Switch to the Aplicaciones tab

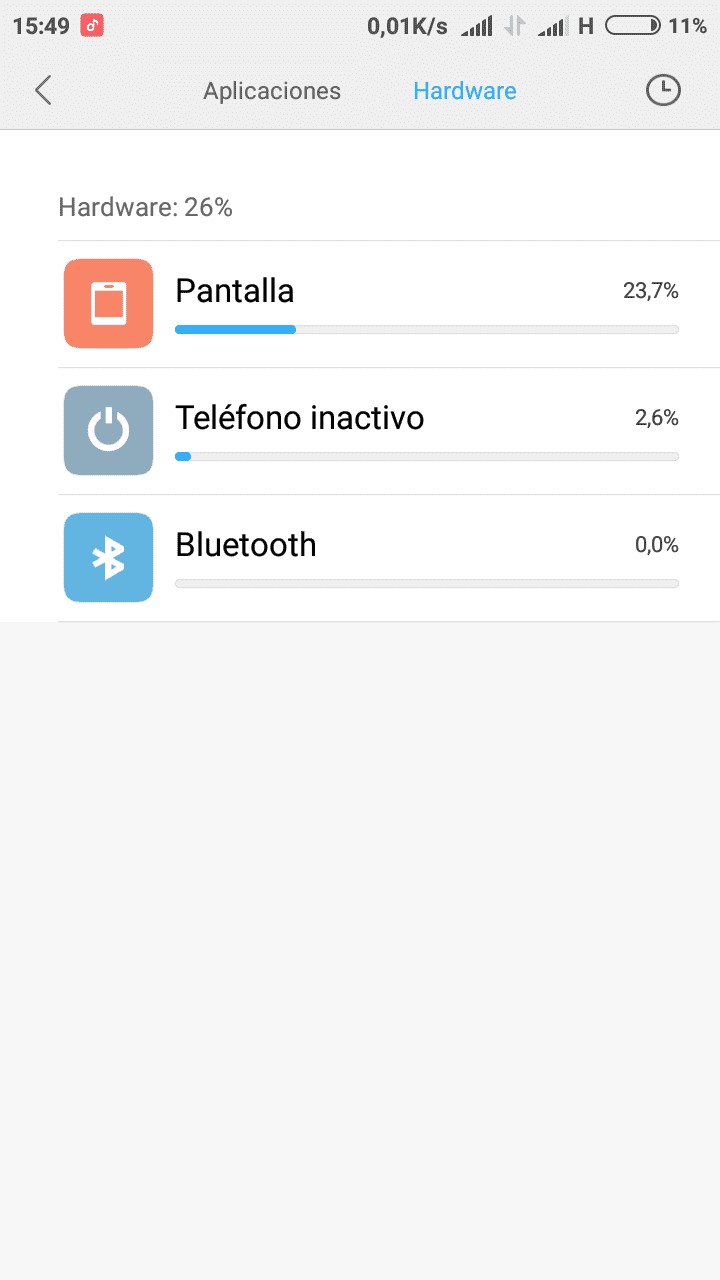click(x=272, y=91)
